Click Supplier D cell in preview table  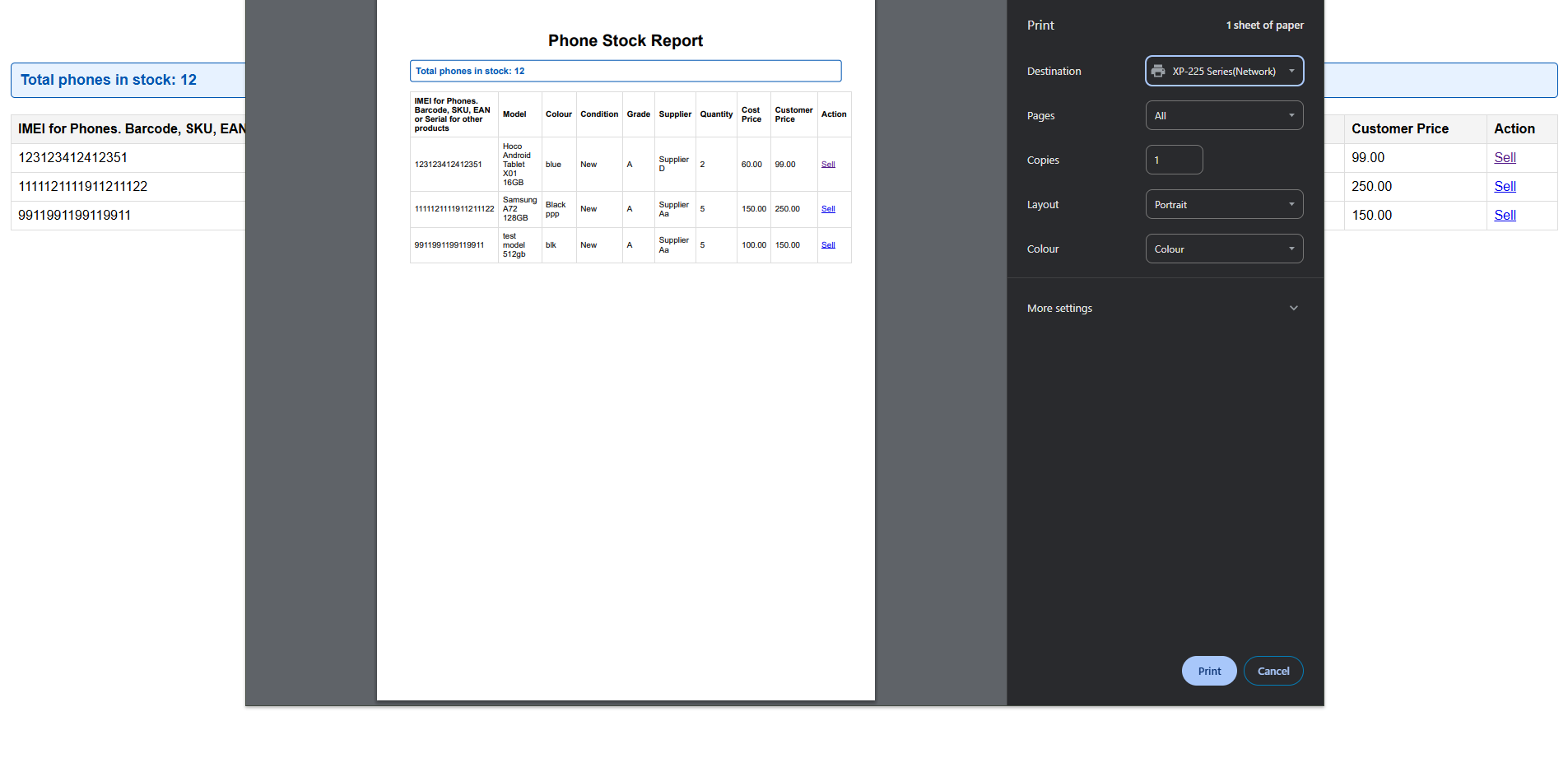[x=674, y=164]
